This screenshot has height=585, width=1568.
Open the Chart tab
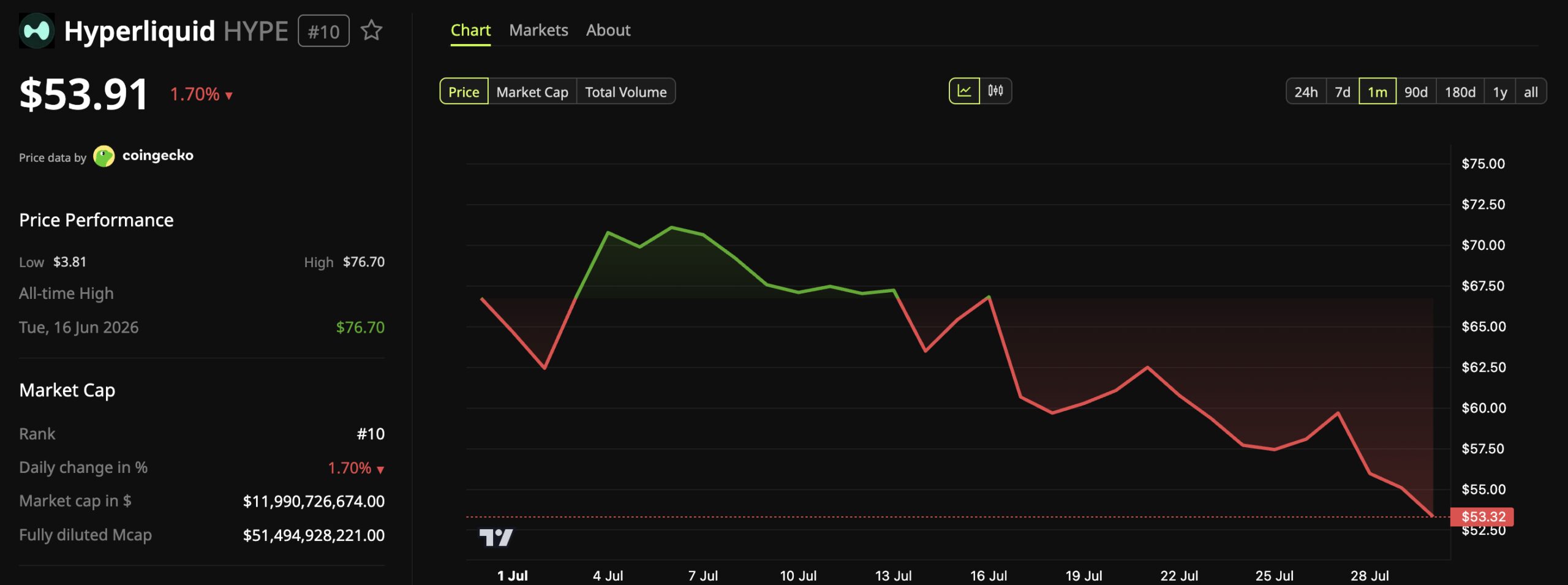click(470, 30)
